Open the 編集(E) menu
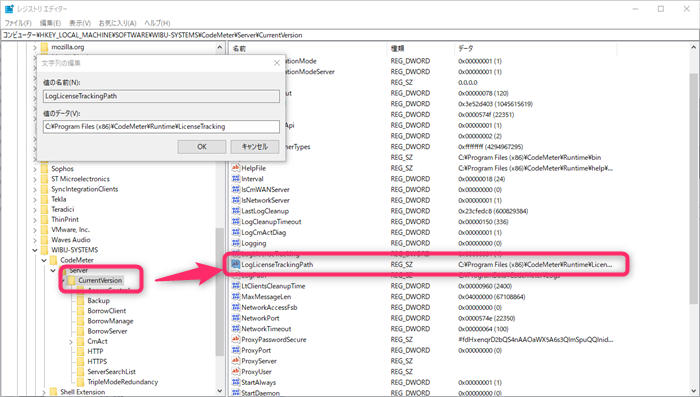Image resolution: width=700 pixels, height=397 pixels. pyautogui.click(x=50, y=23)
